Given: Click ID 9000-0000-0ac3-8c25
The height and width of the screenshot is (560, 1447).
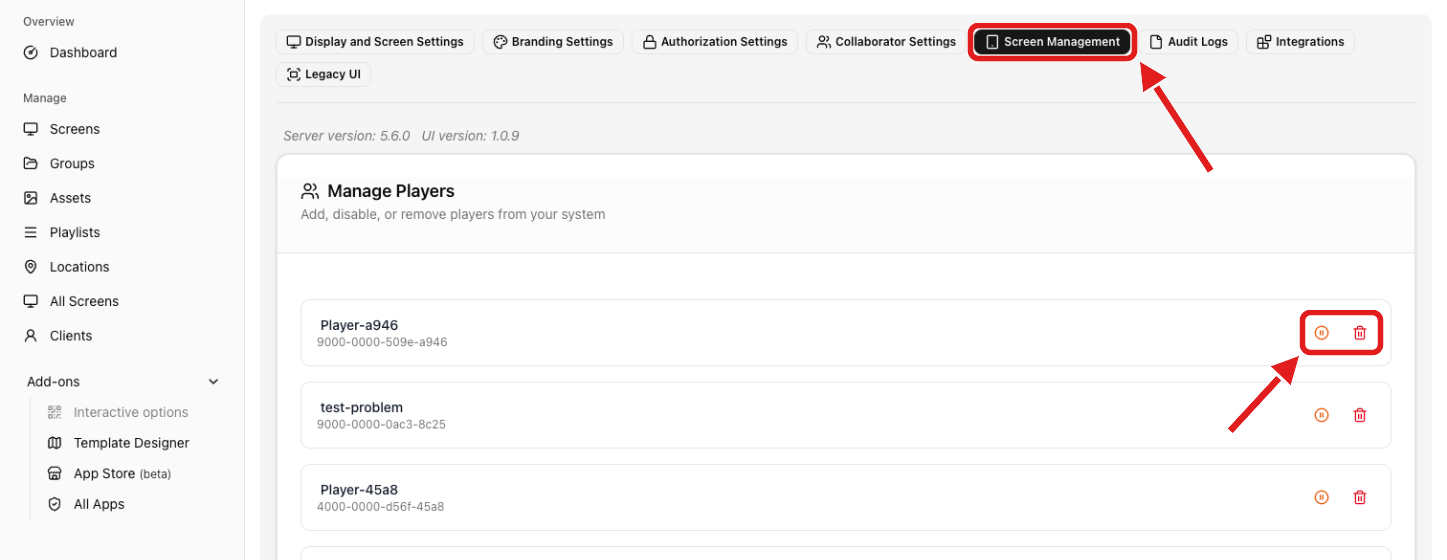Looking at the screenshot, I should point(381,424).
